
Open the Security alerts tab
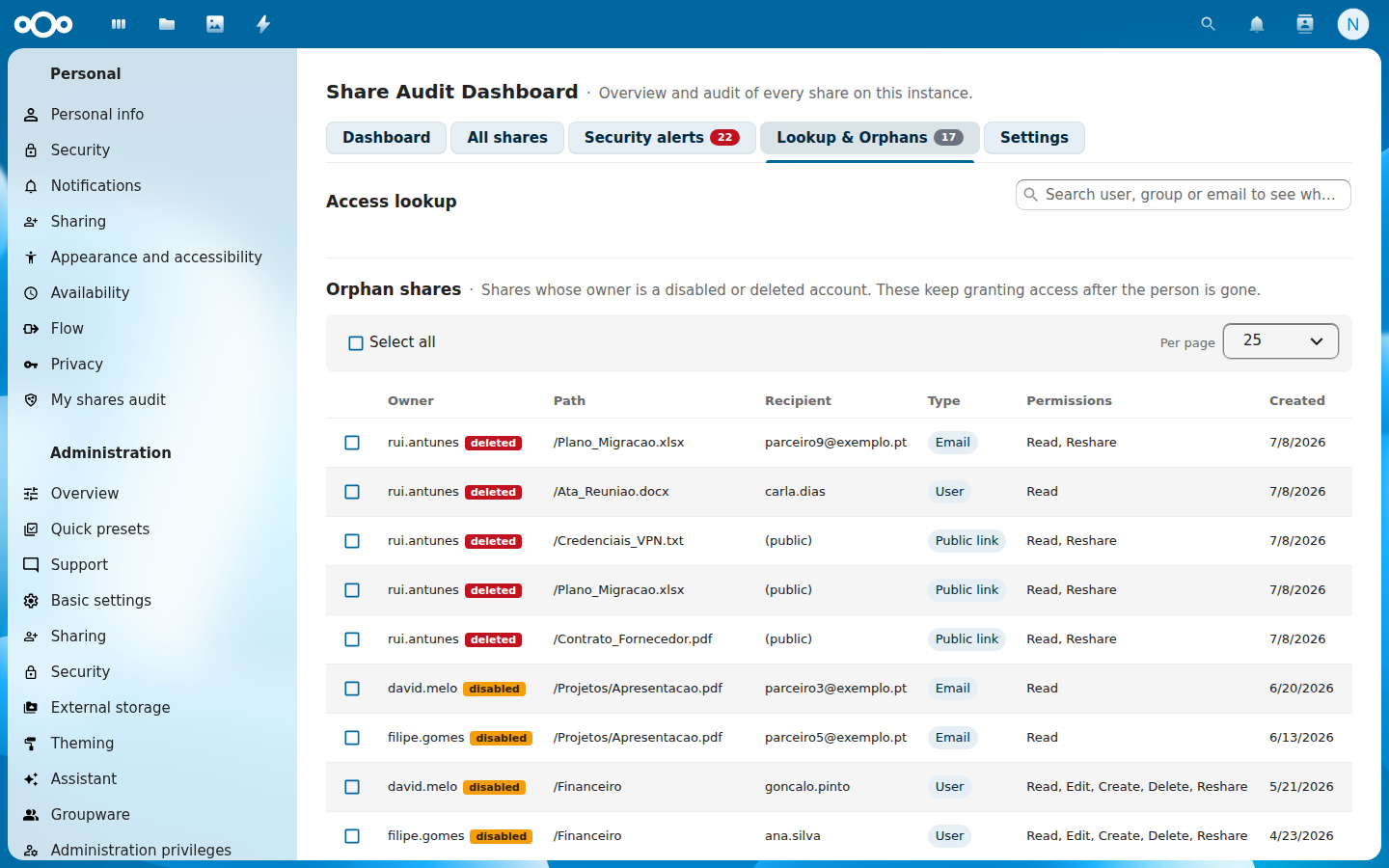662,138
